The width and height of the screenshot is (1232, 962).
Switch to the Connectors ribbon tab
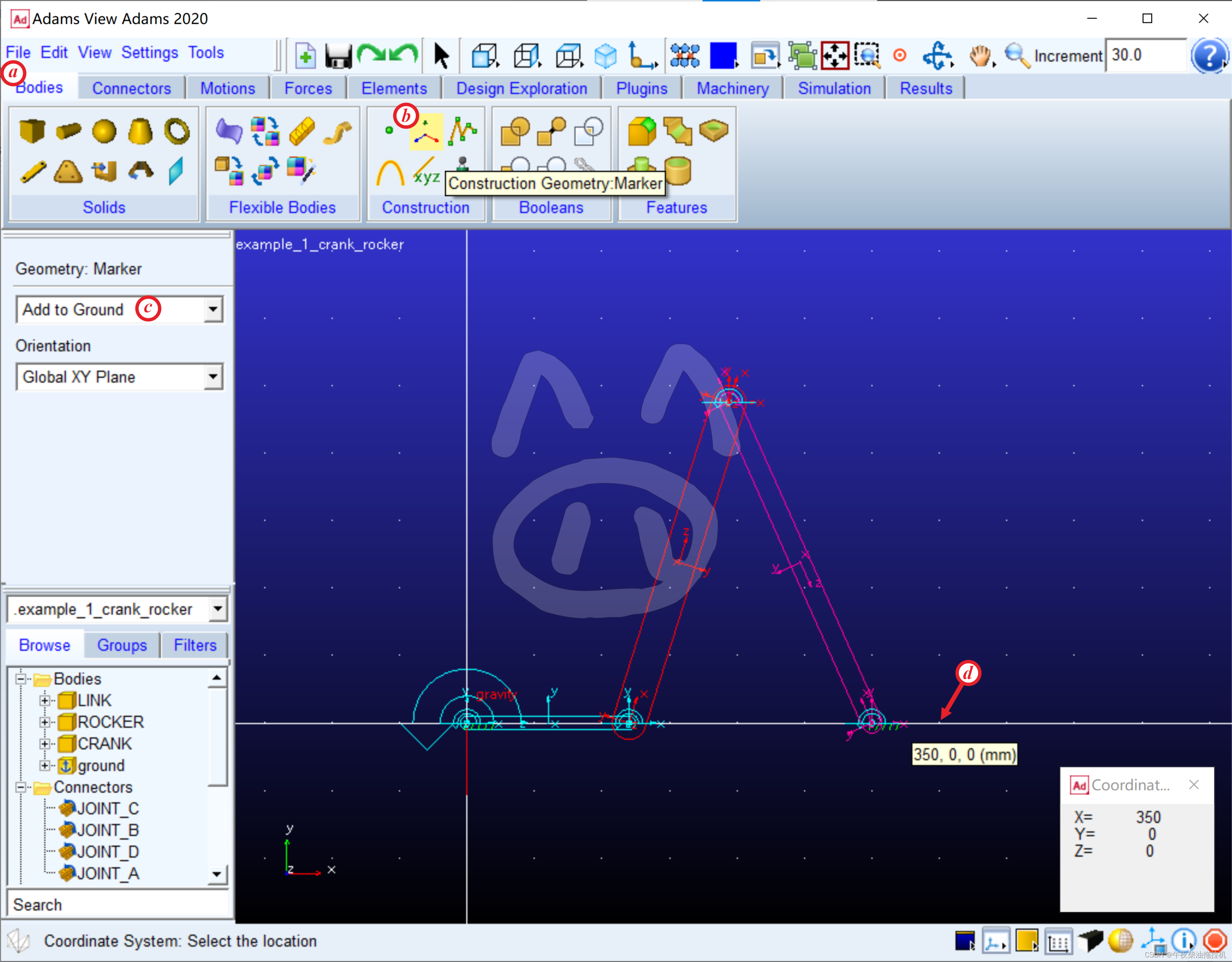[132, 89]
